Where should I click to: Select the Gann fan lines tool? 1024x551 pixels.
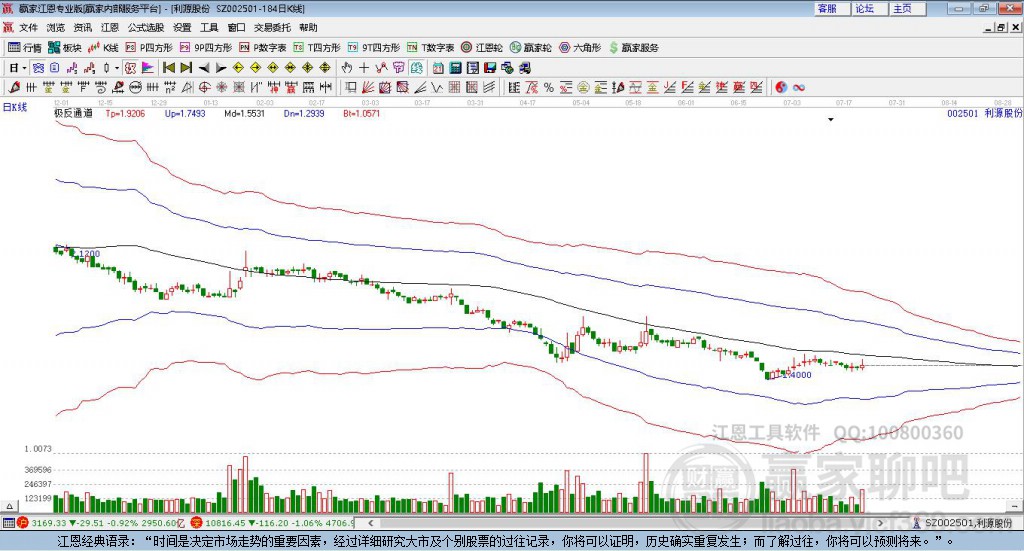368,87
